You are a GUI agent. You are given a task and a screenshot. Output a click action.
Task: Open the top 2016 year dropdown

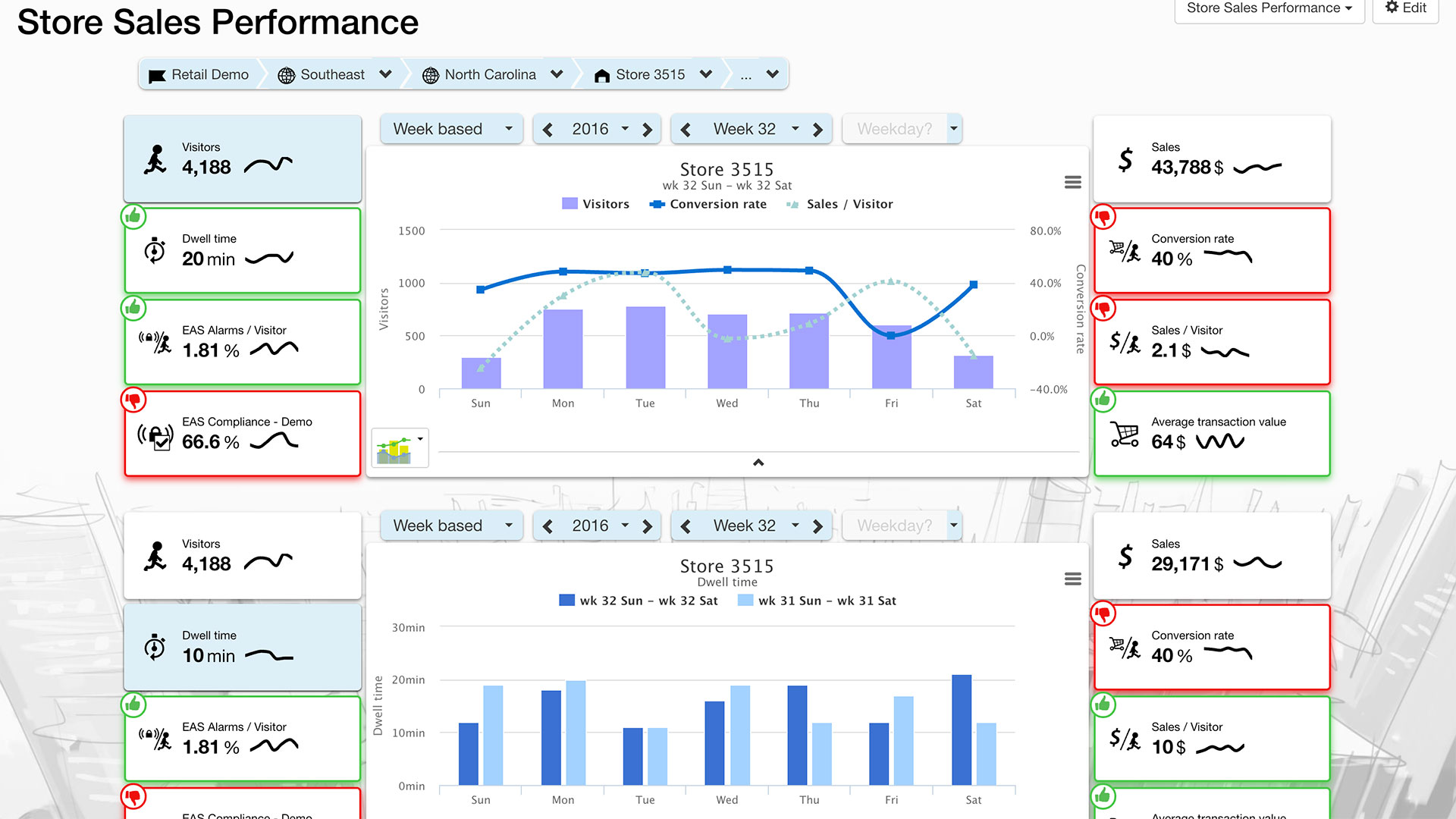[x=599, y=129]
